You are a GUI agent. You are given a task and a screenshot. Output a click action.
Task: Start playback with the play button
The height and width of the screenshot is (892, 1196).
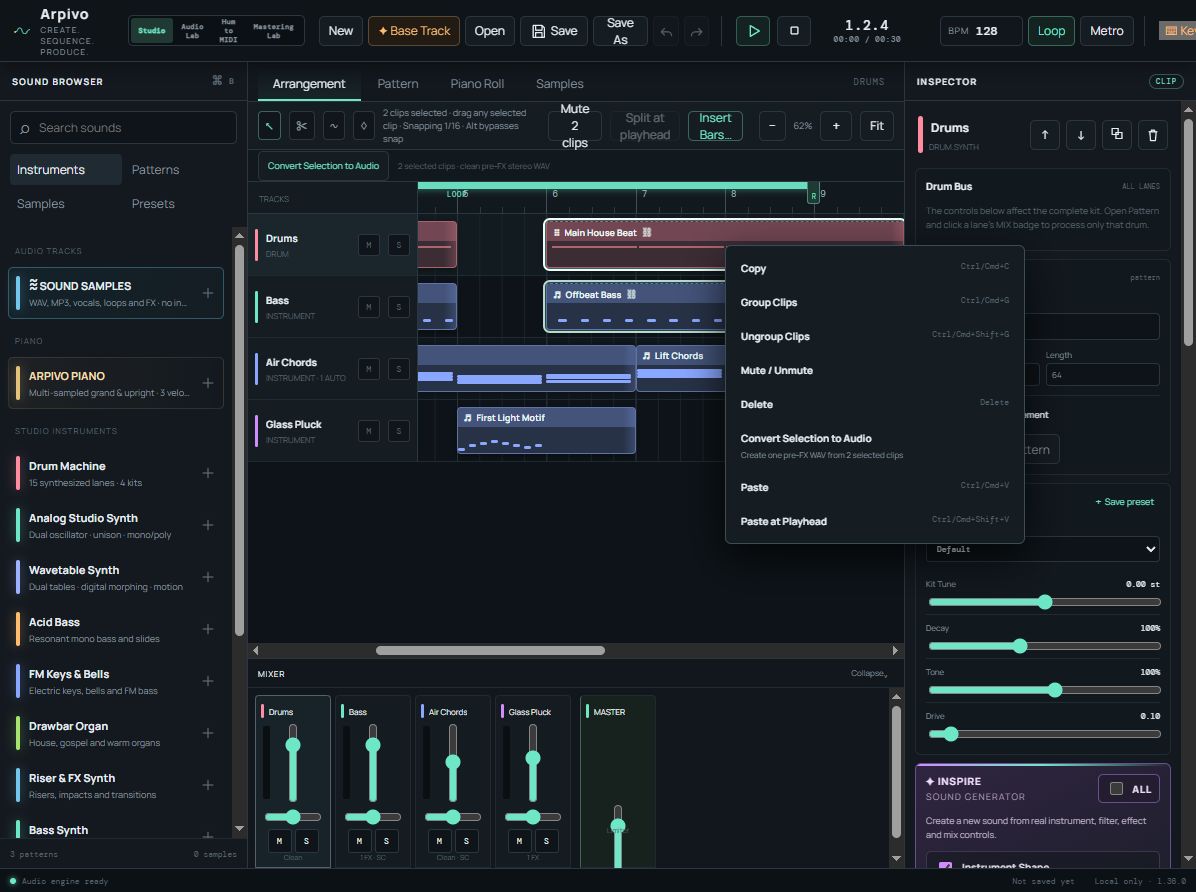(753, 31)
